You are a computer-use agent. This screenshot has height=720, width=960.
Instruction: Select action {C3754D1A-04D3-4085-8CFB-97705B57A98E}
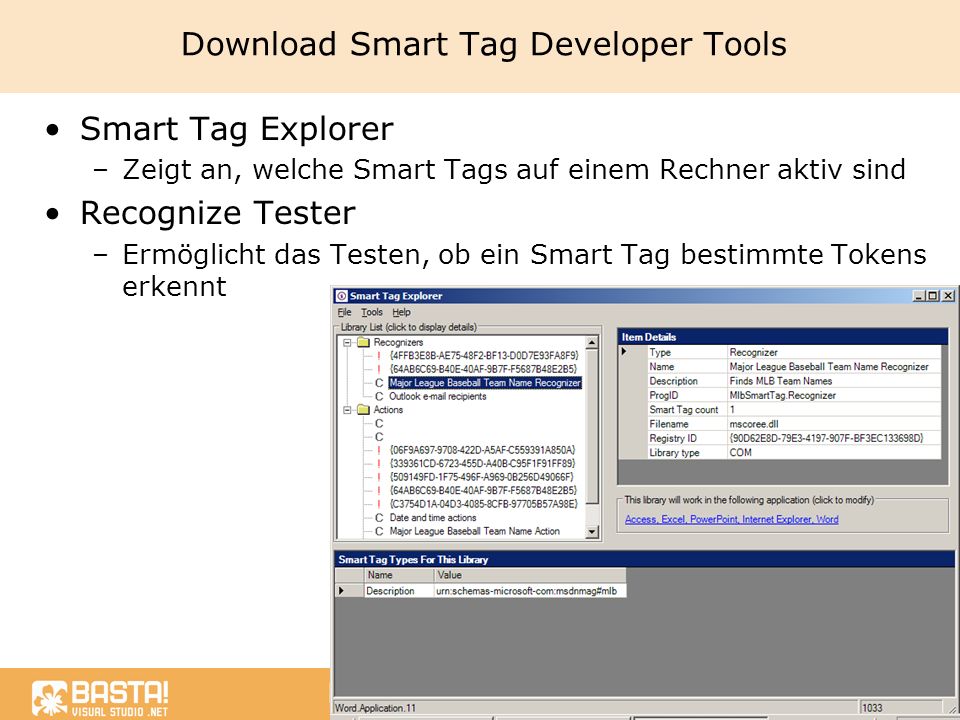point(484,504)
